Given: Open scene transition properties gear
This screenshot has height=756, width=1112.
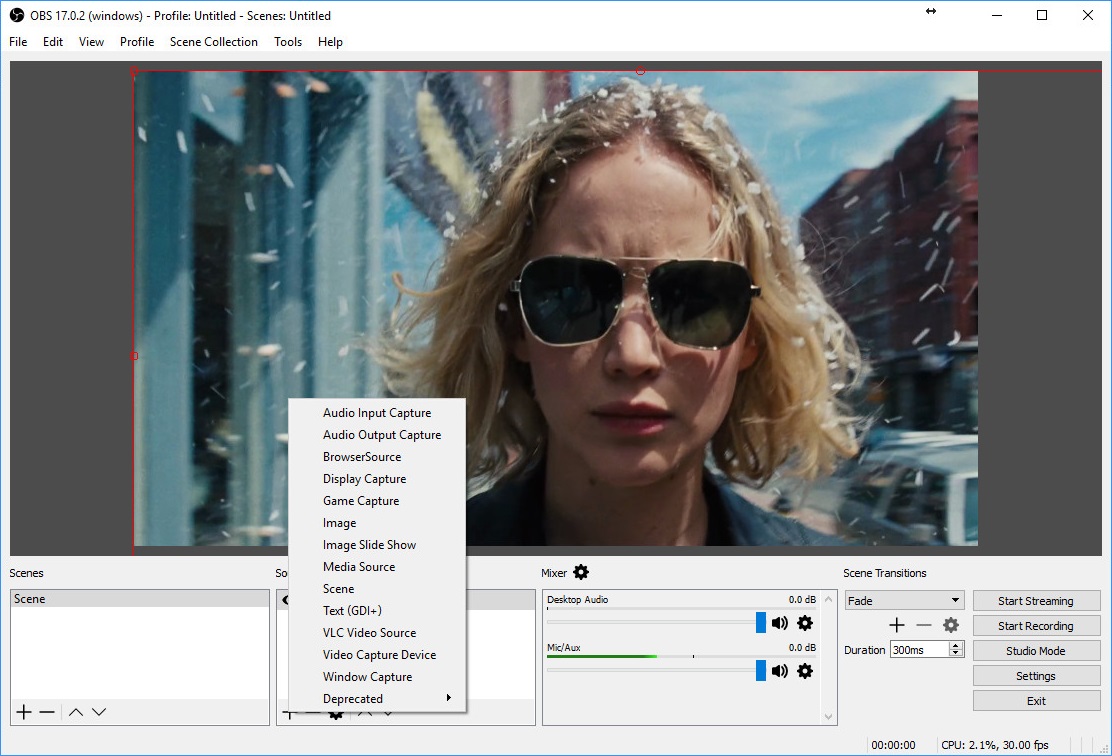Looking at the screenshot, I should [x=951, y=625].
